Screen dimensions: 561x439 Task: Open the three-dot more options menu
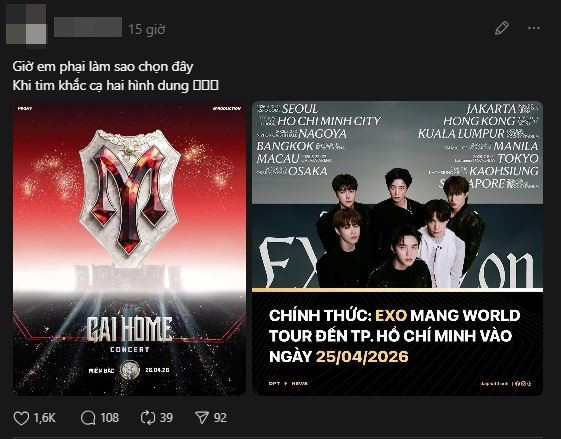[534, 28]
